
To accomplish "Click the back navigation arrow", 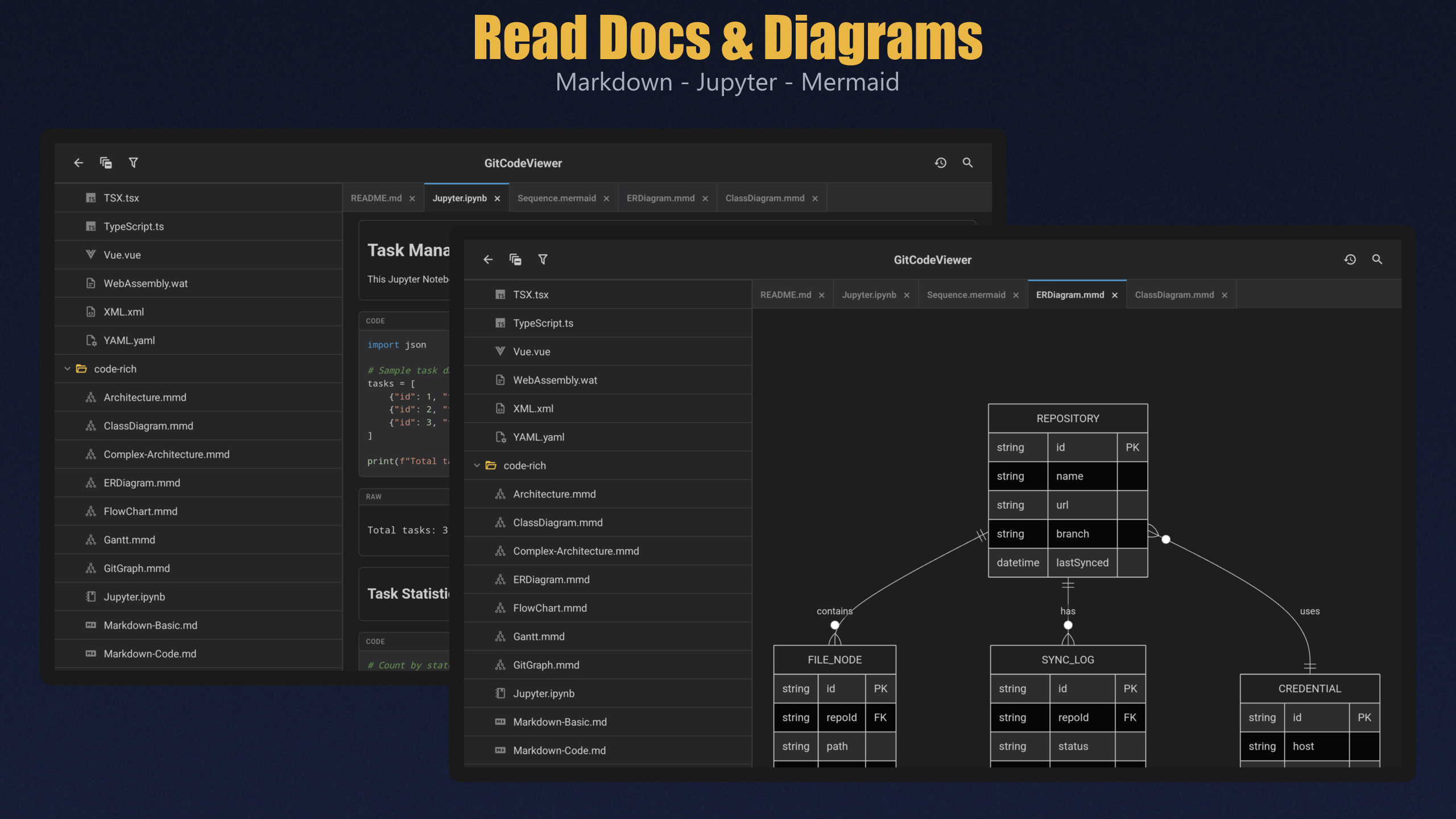I will click(x=488, y=259).
